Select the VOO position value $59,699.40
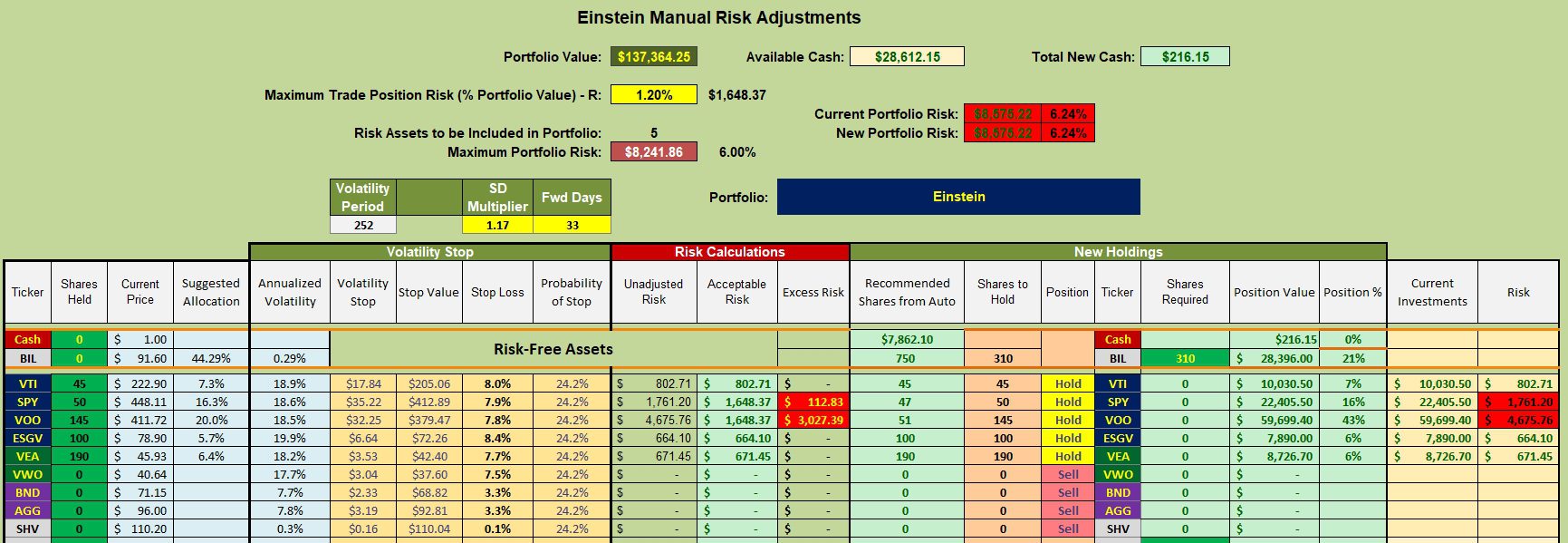The image size is (1568, 543). tap(1275, 420)
